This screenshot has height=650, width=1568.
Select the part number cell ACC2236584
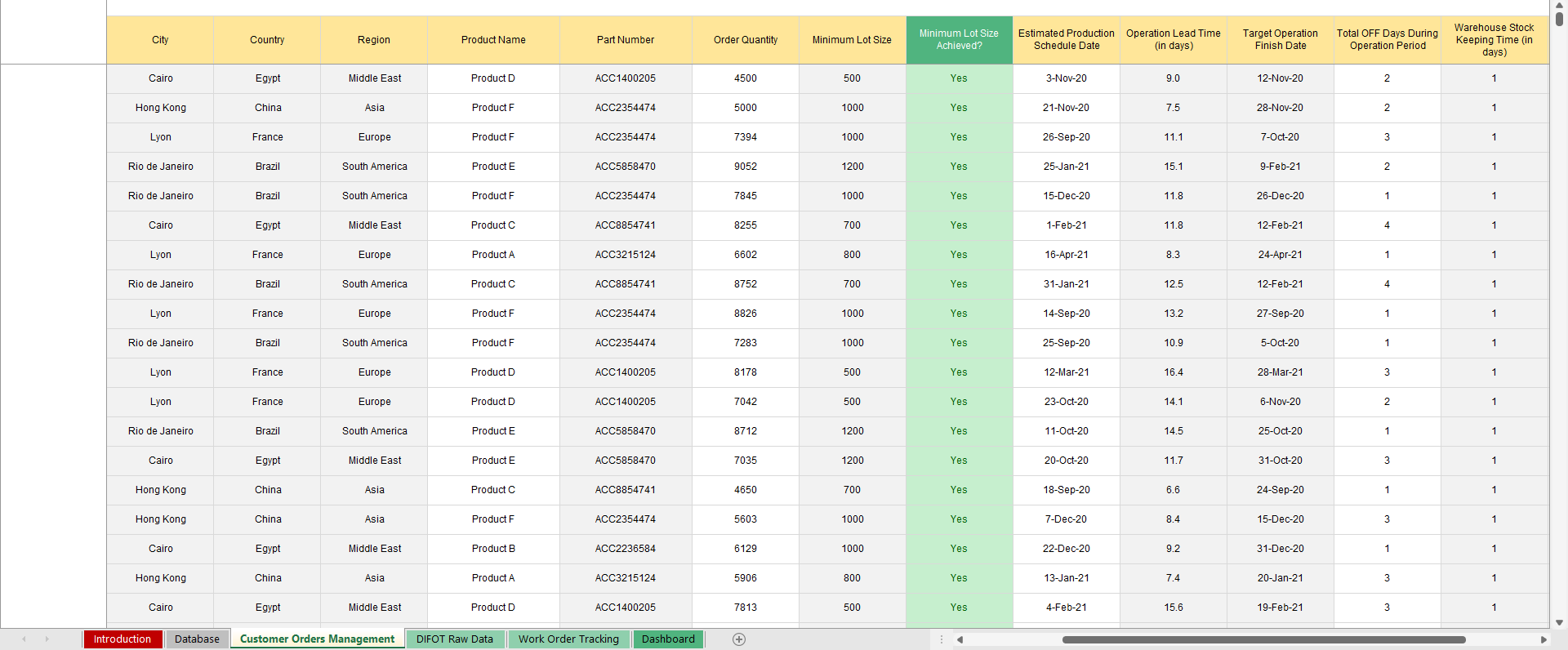[x=625, y=549]
